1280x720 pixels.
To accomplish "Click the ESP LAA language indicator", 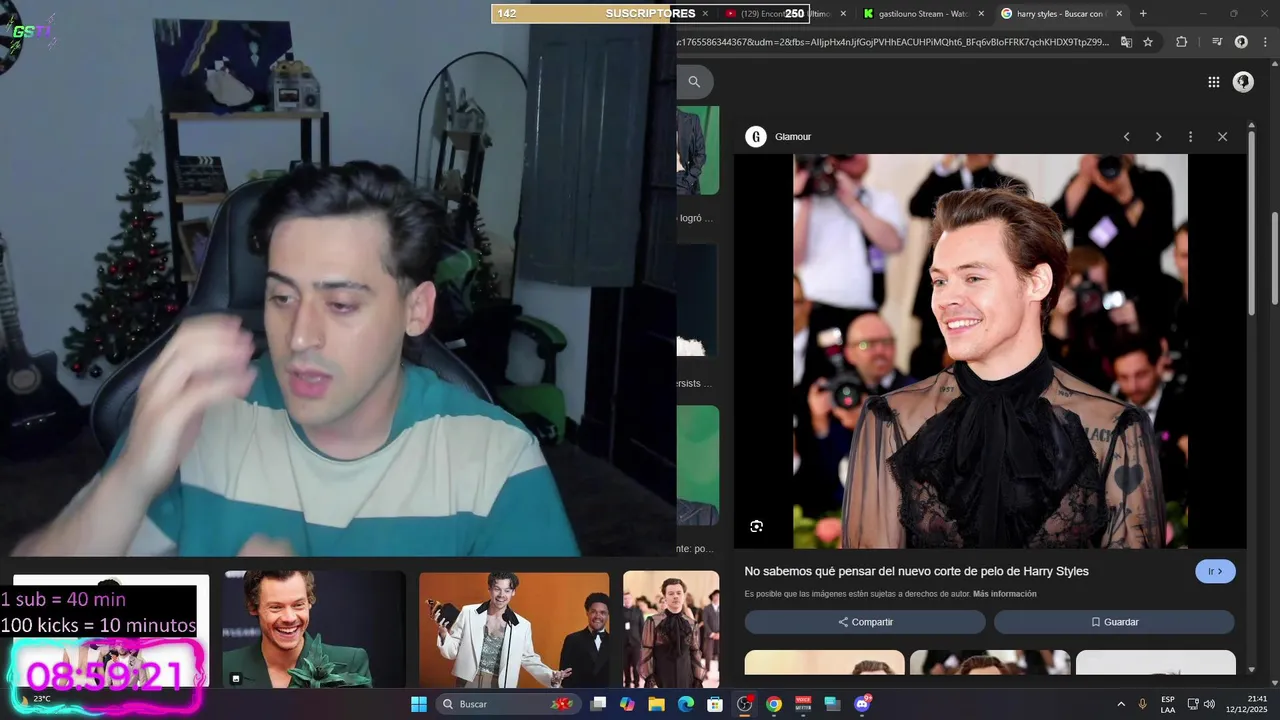I will [1168, 704].
